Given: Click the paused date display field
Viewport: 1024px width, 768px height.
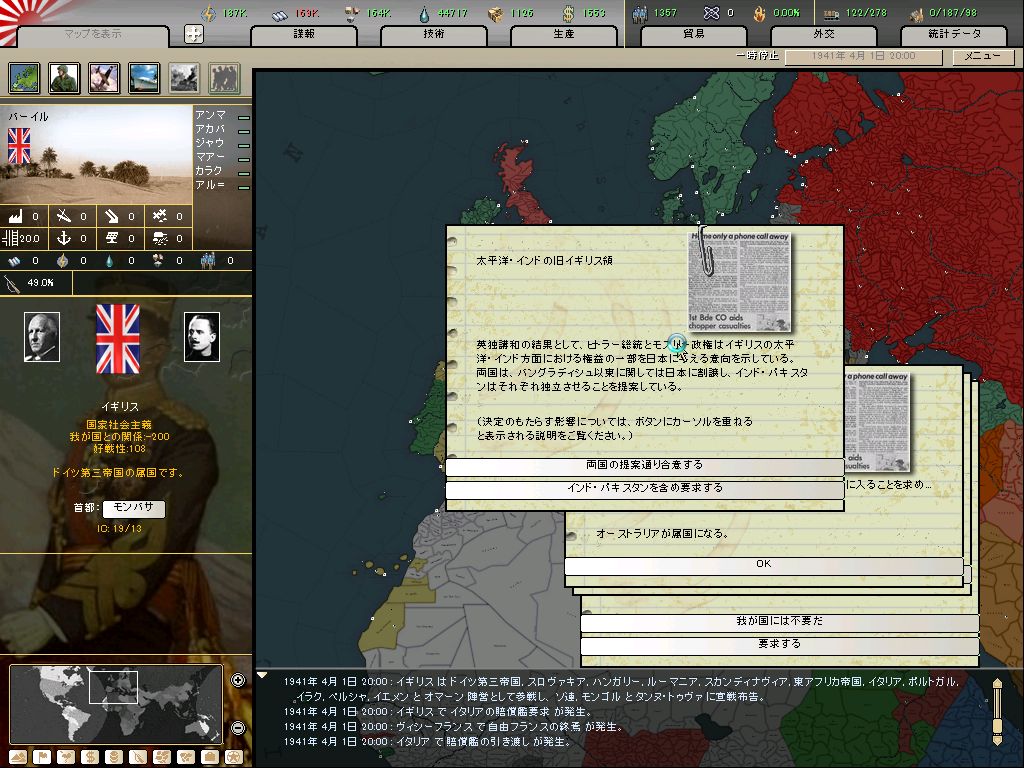Looking at the screenshot, I should 863,56.
